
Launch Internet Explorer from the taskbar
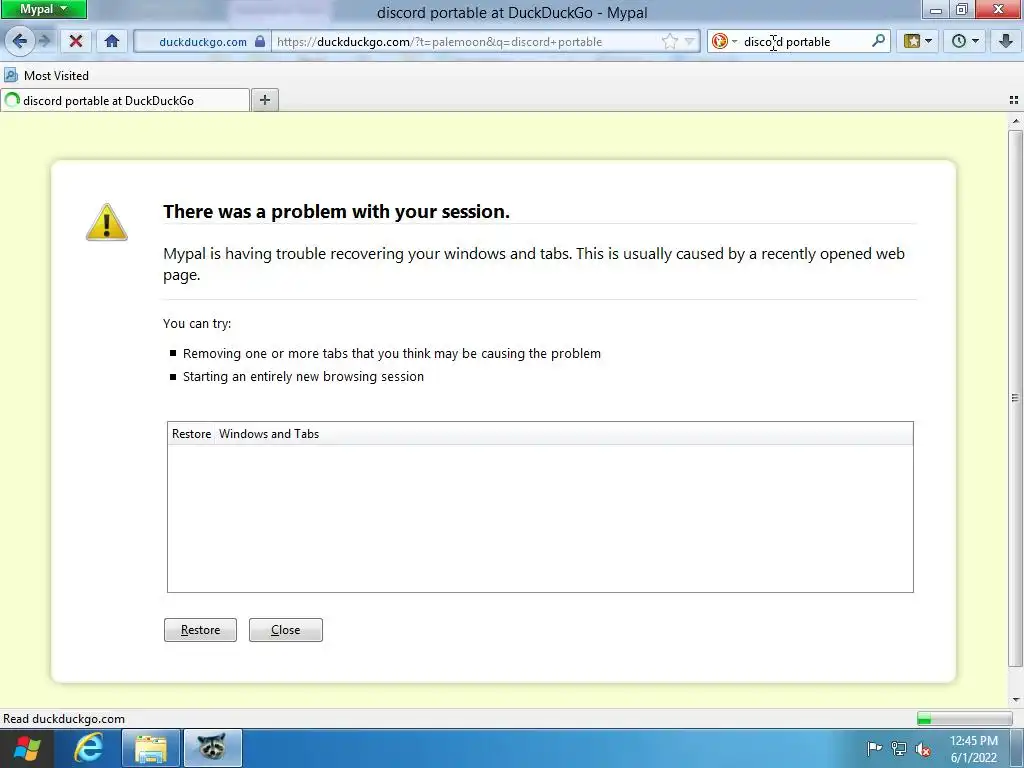tap(89, 748)
